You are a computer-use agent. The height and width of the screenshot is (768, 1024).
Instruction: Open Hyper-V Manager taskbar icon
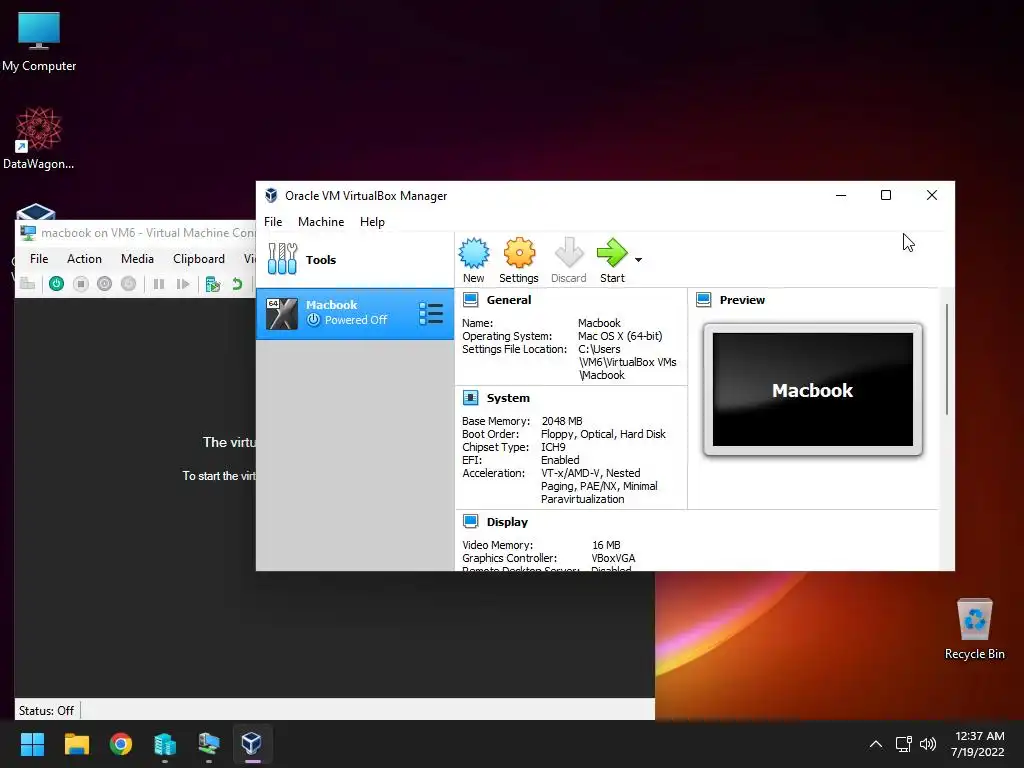click(165, 744)
